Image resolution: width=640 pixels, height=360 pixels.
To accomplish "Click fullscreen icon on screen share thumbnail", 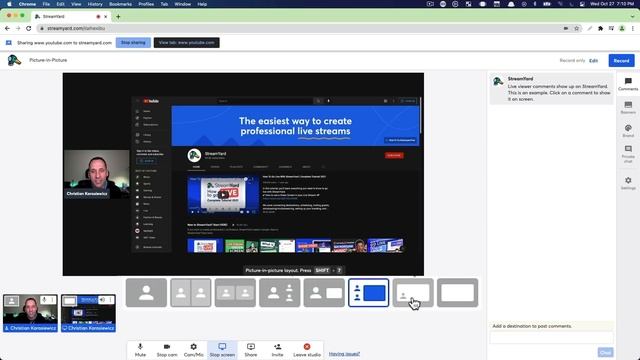I will (x=69, y=301).
